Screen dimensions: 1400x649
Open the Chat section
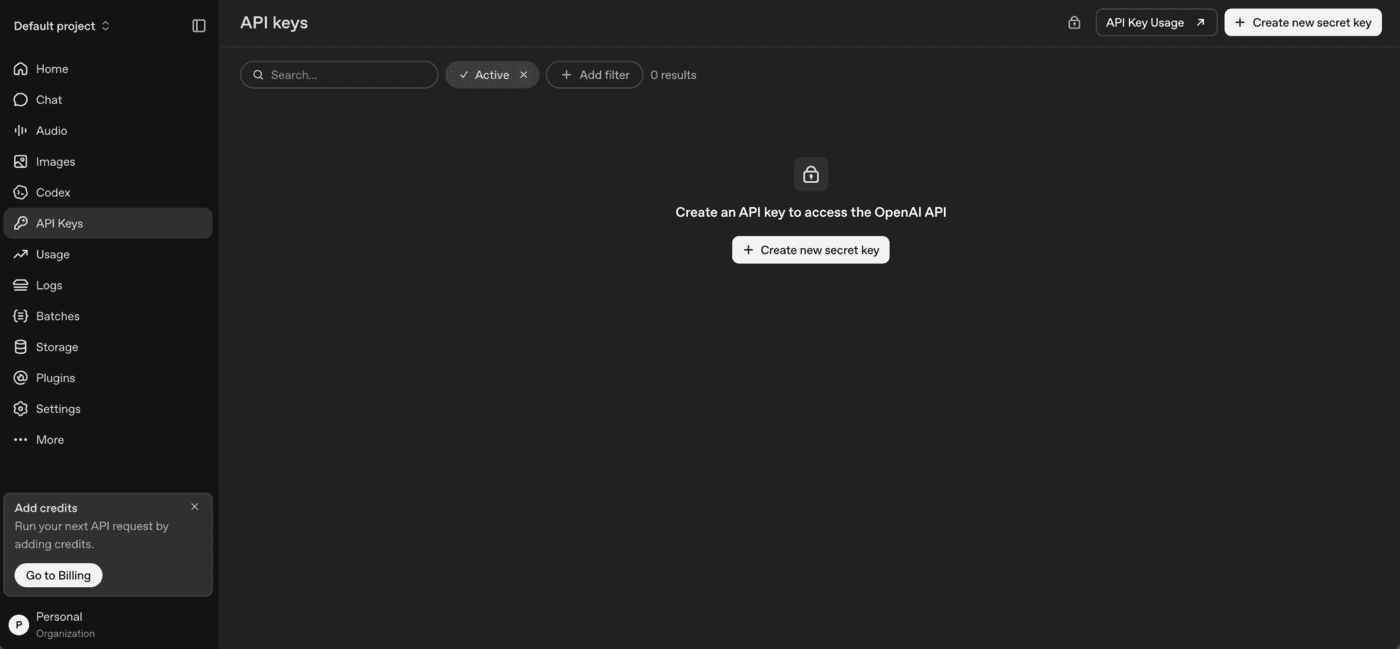tap(108, 100)
